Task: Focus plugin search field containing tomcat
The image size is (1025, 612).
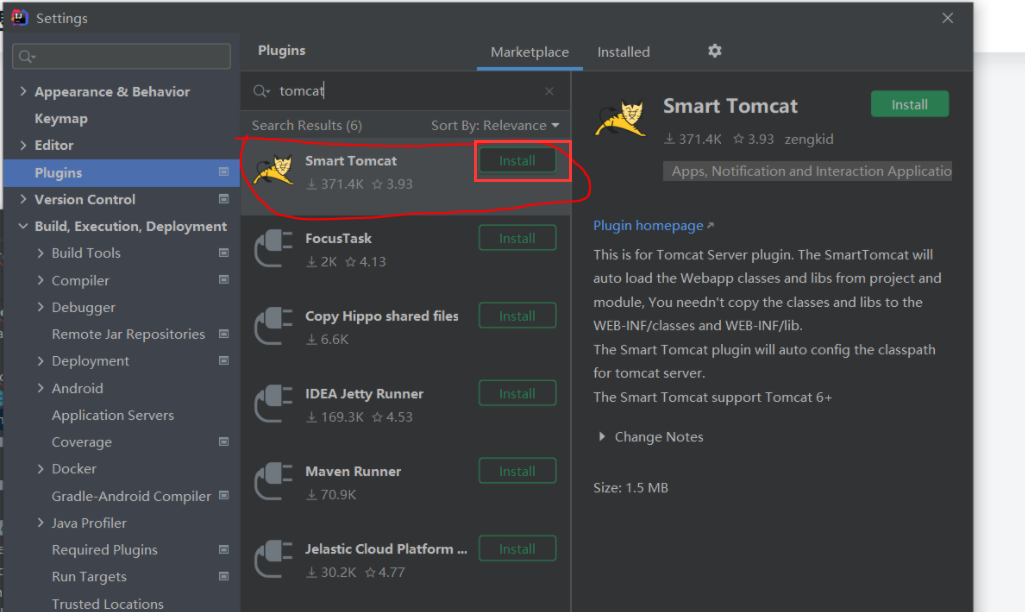Action: coord(405,91)
